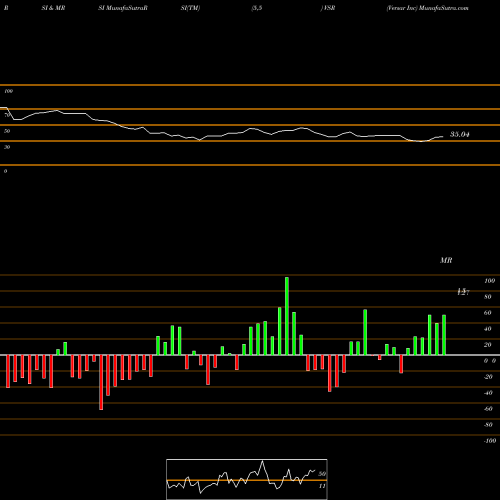This screenshot has width=500, height=500.
Task: Click the '-100' label on the MR axis
Action: (490, 441)
